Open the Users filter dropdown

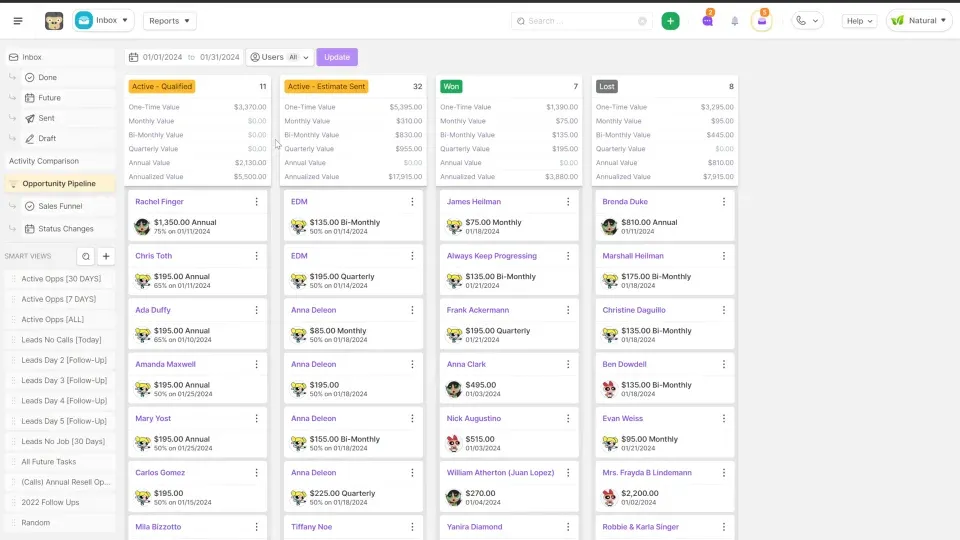[x=280, y=57]
